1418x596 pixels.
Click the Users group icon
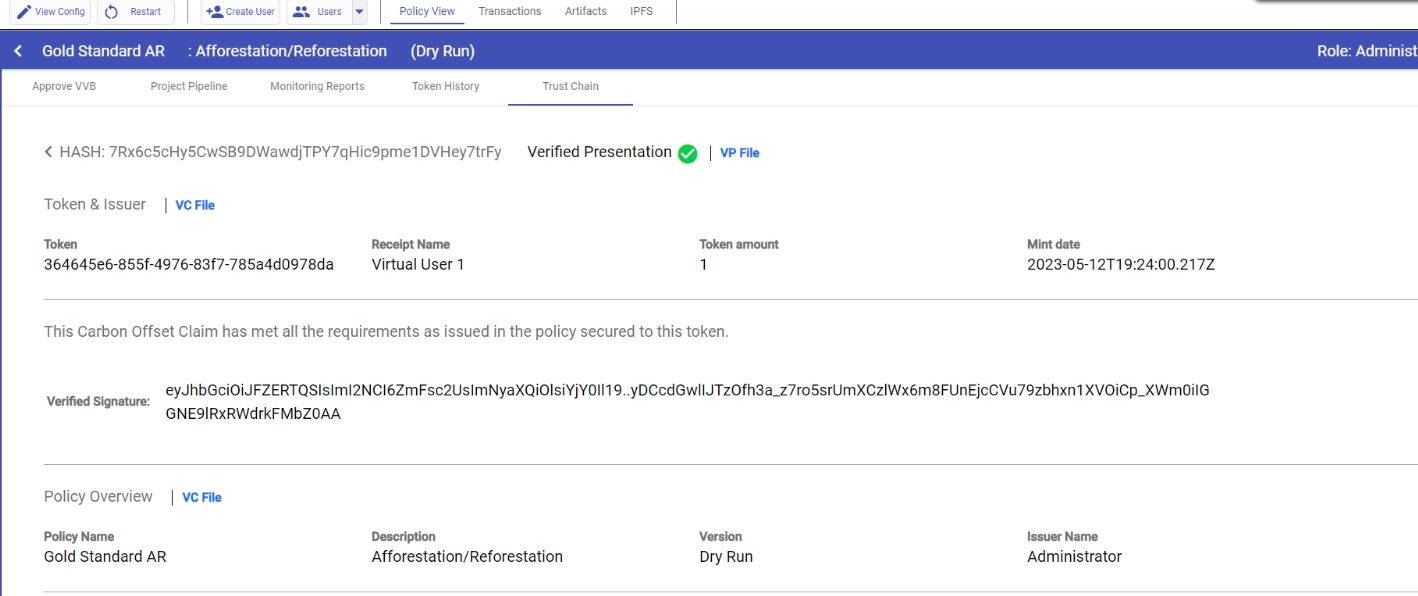(x=300, y=12)
